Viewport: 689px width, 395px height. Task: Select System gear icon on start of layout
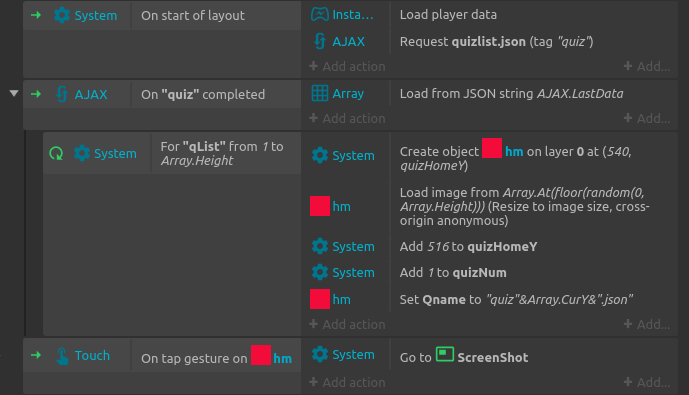click(62, 15)
